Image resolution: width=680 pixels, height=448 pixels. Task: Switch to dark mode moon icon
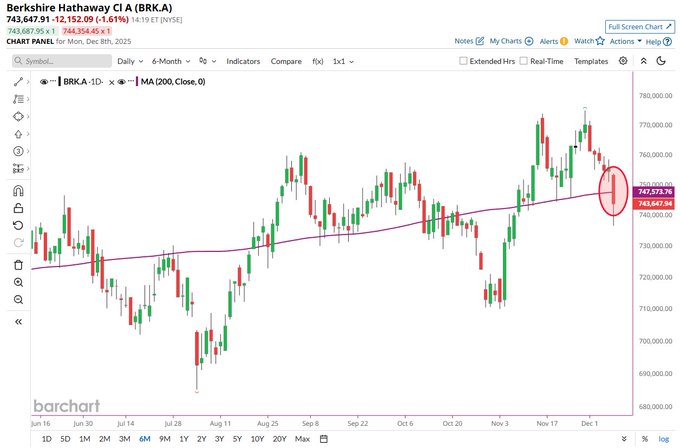(x=661, y=61)
